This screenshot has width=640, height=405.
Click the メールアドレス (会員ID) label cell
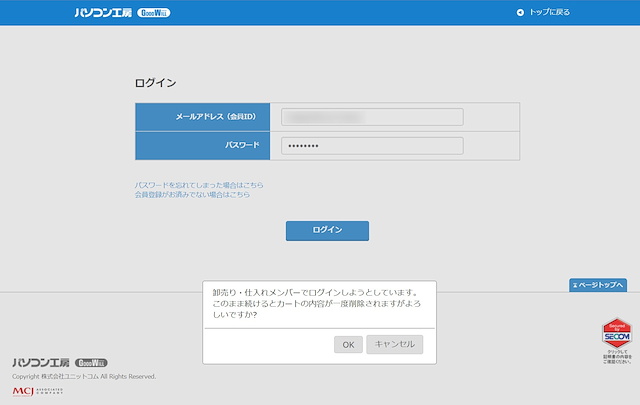pyautogui.click(x=202, y=117)
